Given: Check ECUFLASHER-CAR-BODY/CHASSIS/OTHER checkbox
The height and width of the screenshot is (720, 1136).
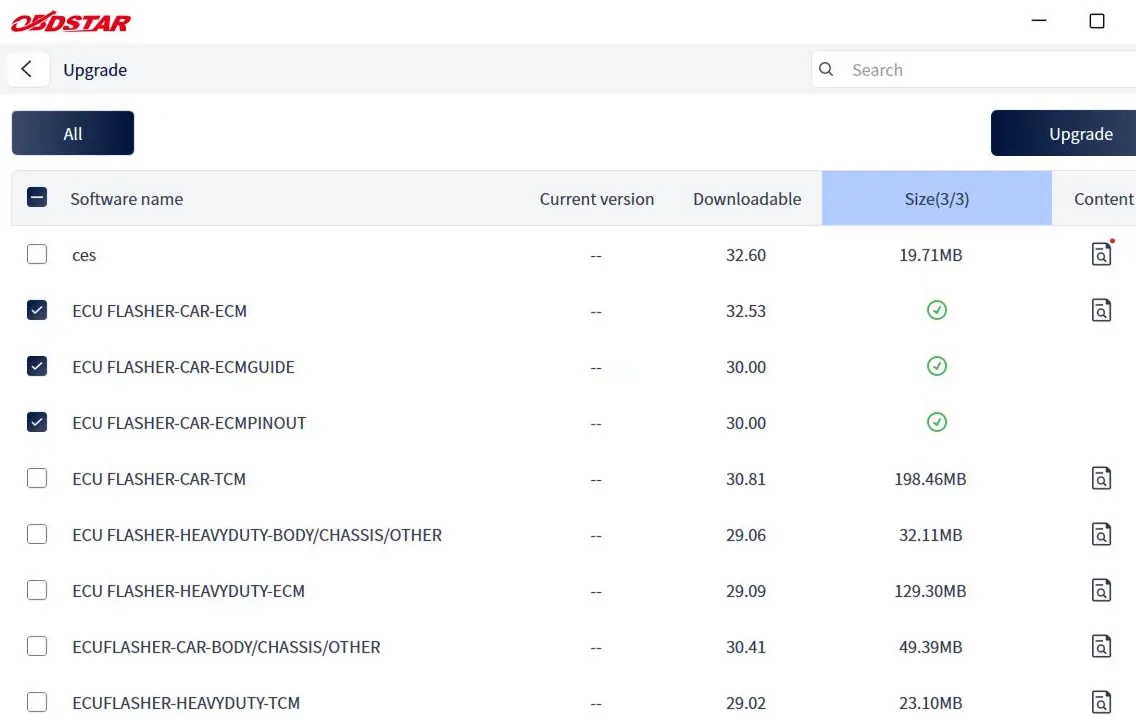Looking at the screenshot, I should [x=37, y=646].
